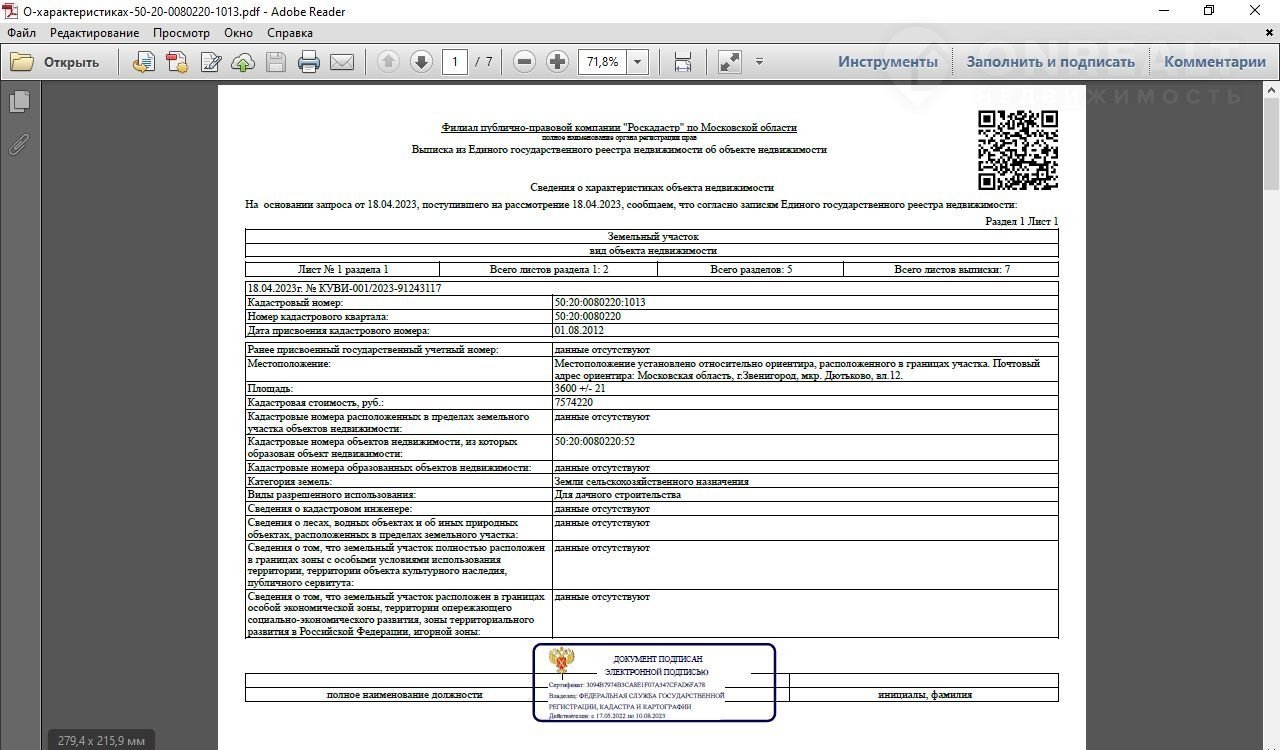Open the Просмотр menu
The height and width of the screenshot is (750, 1280).
click(181, 33)
